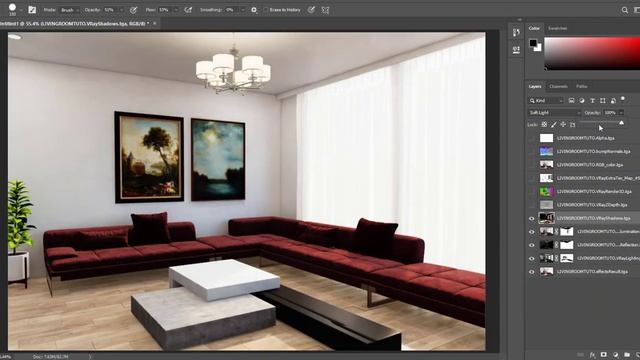Toggle pressure for size icon
Image resolution: width=640 pixels, height=360 pixels.
tap(311, 10)
